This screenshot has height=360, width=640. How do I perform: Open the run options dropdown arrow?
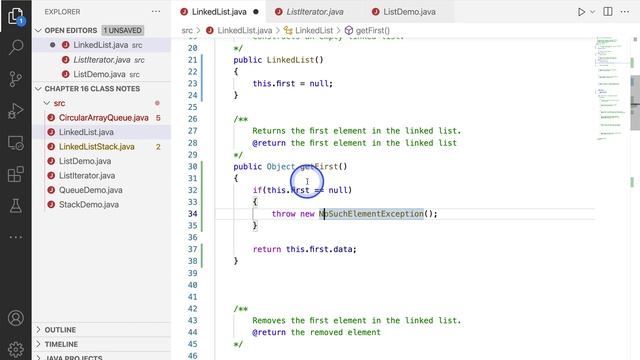592,12
